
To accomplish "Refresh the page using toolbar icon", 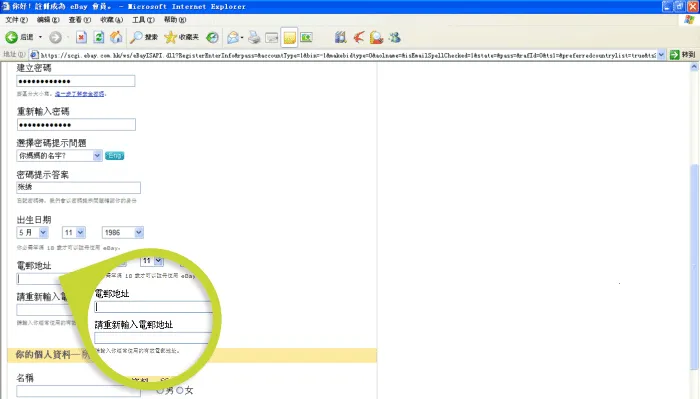I will click(x=99, y=37).
